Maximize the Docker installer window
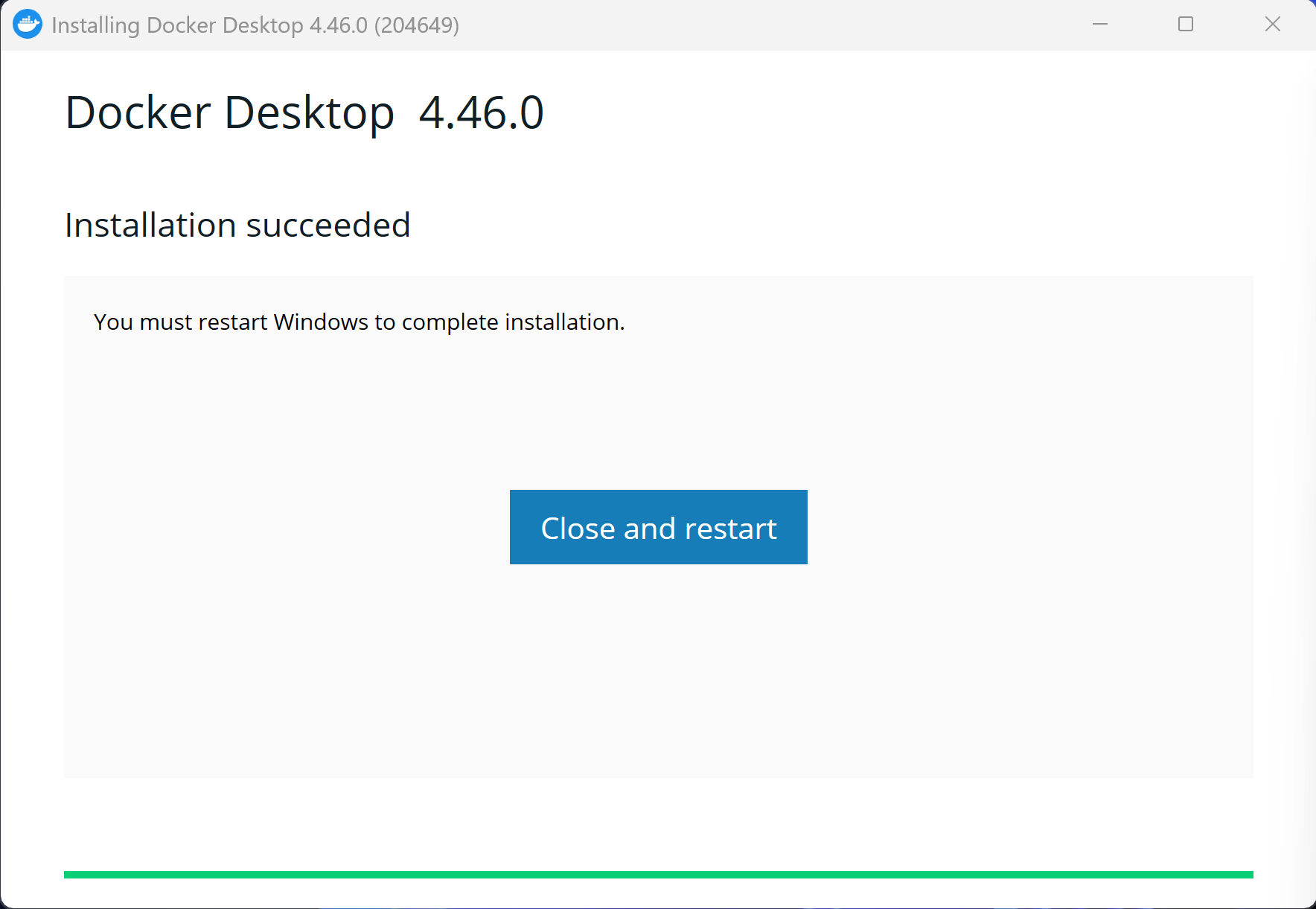 1186,25
